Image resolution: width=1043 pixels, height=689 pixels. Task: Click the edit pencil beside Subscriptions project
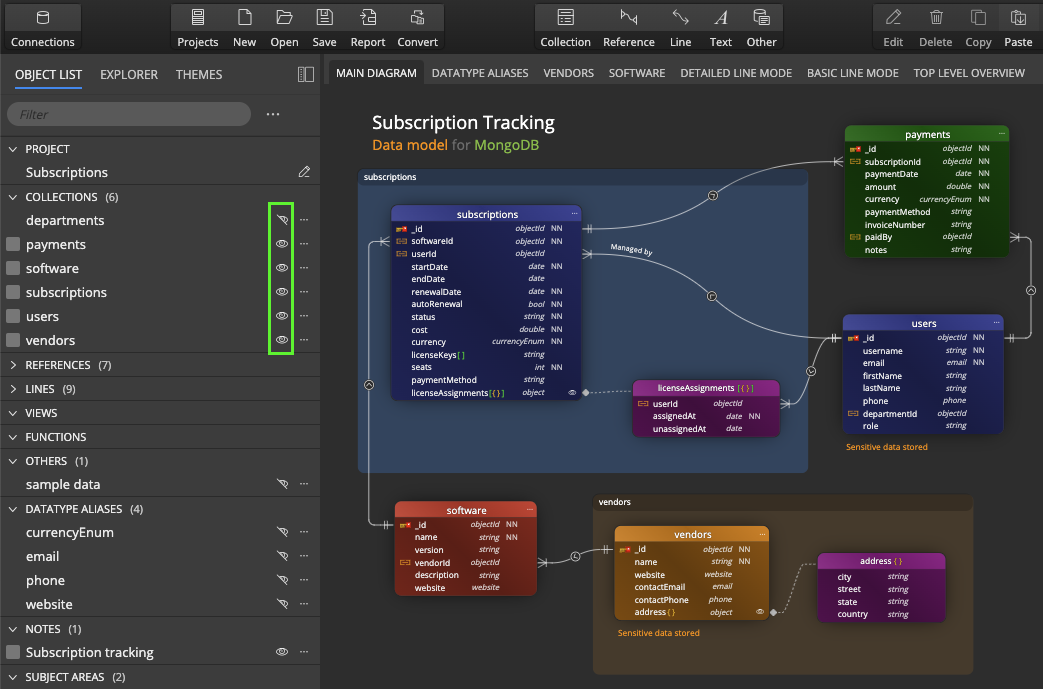pyautogui.click(x=305, y=172)
